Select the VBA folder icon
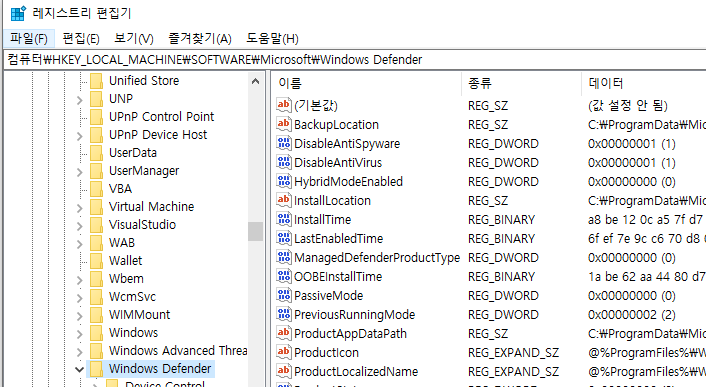The height and width of the screenshot is (387, 706). pos(96,189)
